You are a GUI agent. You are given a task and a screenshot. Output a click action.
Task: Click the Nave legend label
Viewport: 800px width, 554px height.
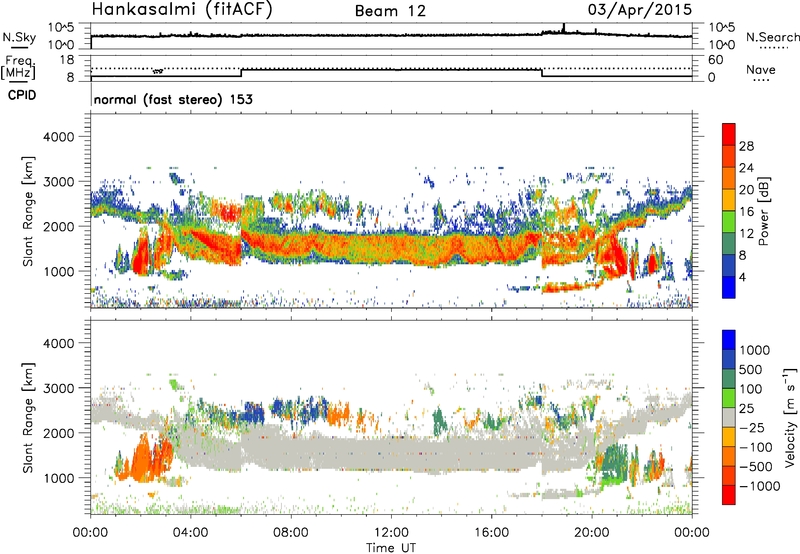[761, 70]
